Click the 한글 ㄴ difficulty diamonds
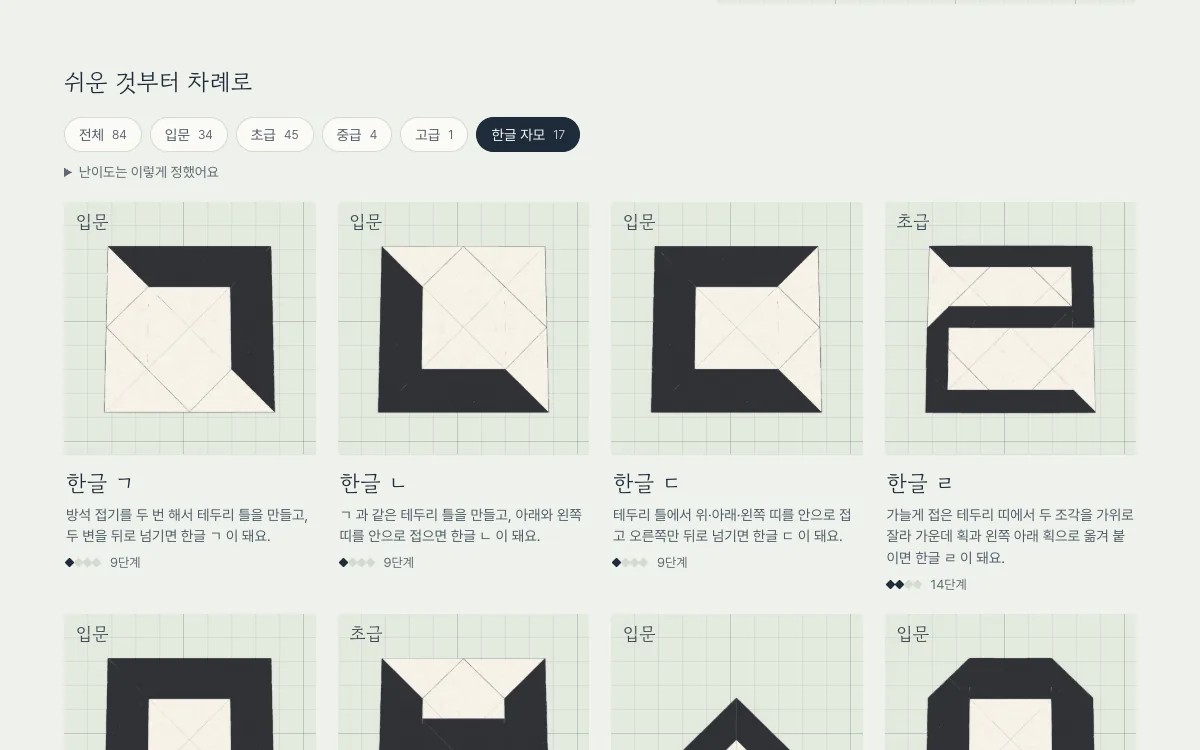This screenshot has width=1200, height=750. 357,563
